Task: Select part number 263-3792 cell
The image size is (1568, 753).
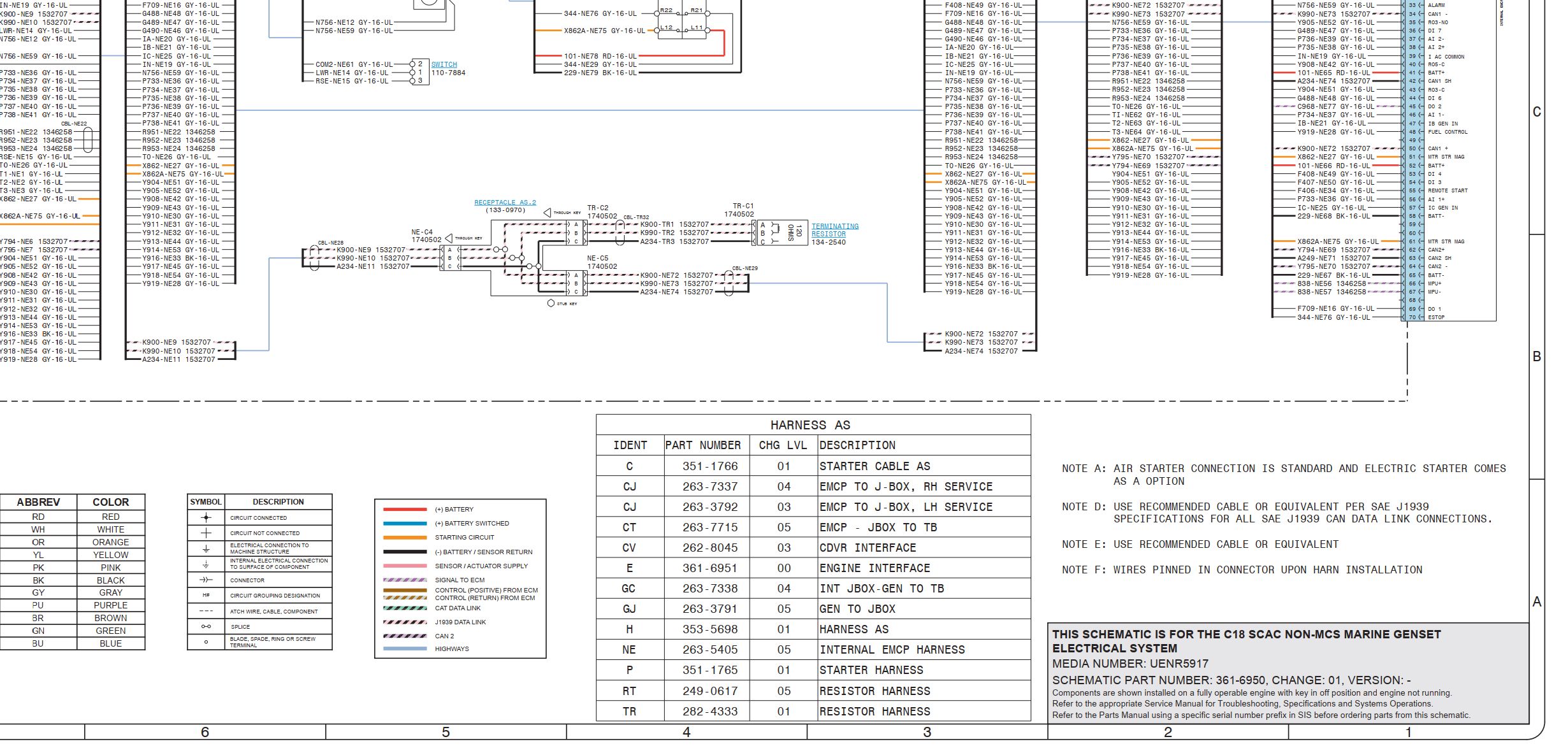Action: click(709, 507)
